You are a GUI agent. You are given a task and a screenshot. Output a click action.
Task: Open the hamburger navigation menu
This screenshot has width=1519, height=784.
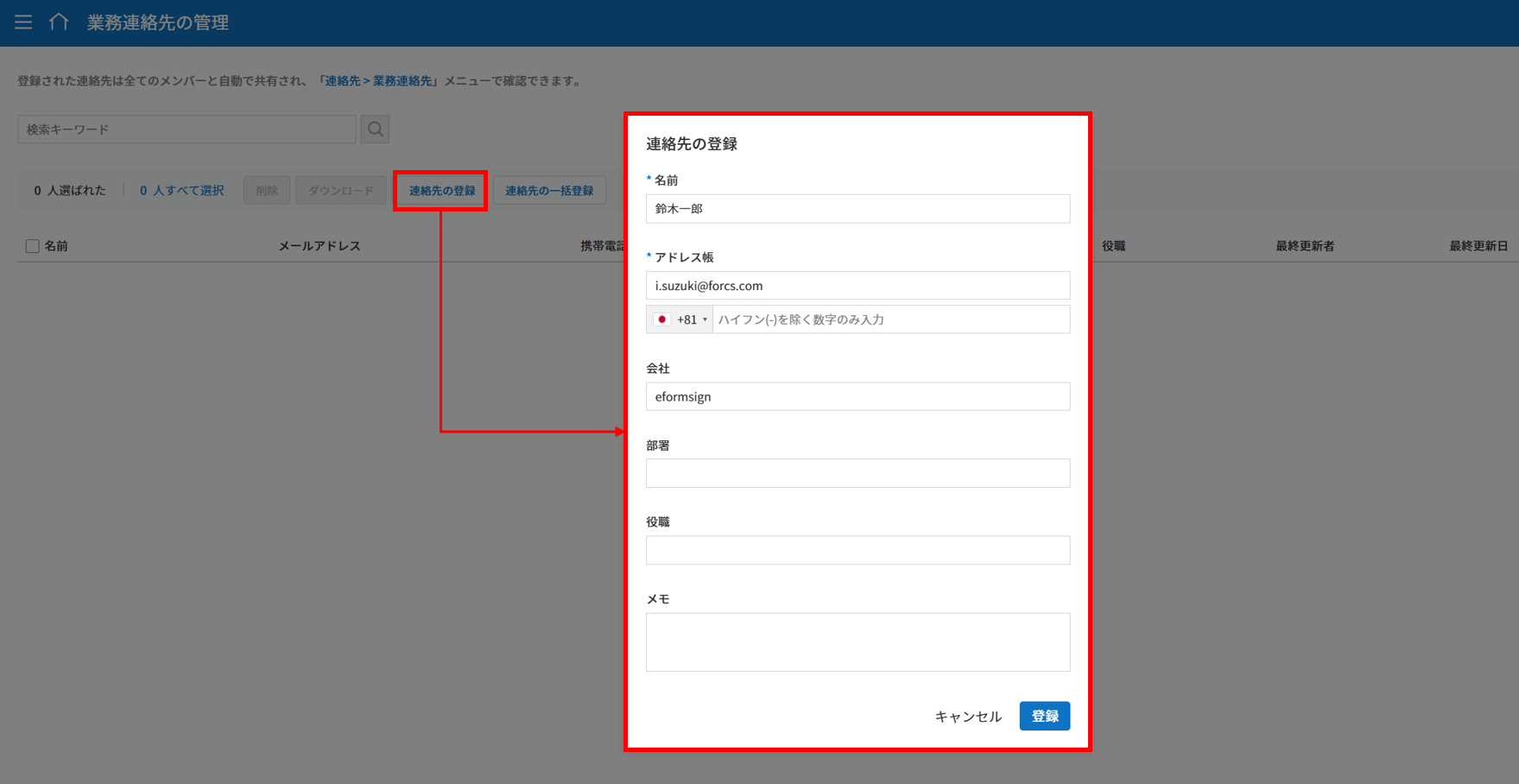(x=23, y=22)
